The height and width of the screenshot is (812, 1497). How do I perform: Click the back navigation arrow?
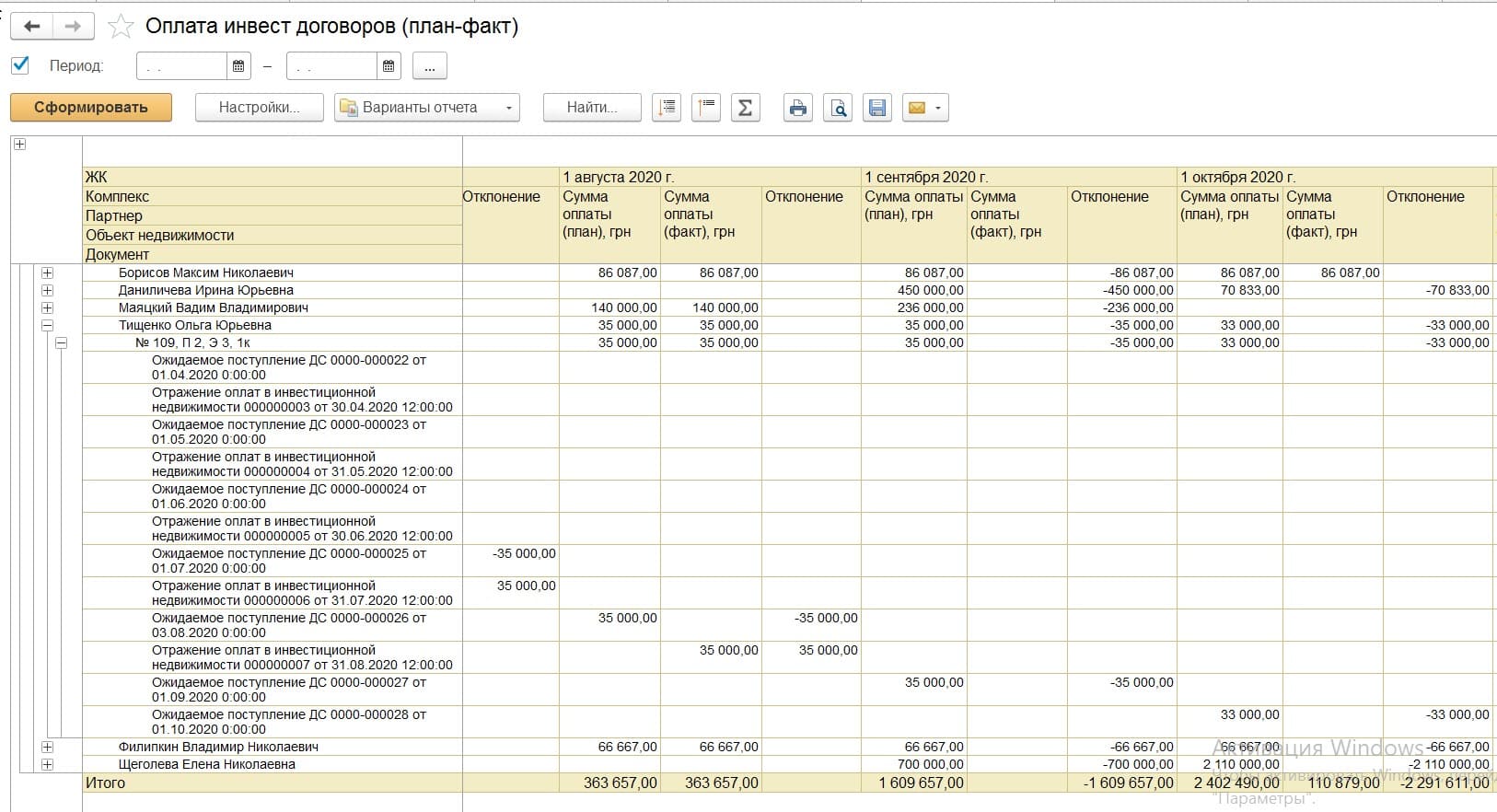point(32,27)
